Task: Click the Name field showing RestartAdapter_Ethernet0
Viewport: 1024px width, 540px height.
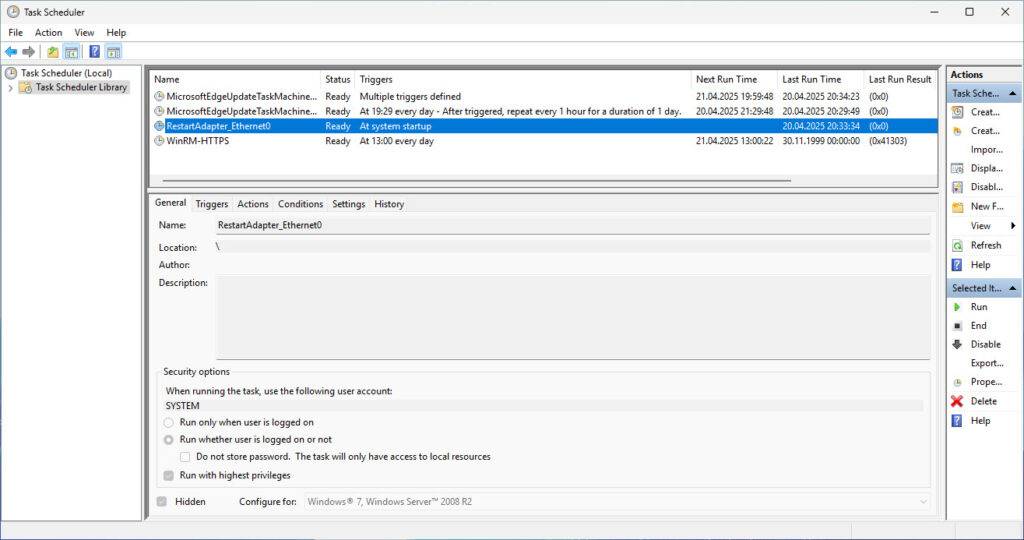Action: [573, 225]
